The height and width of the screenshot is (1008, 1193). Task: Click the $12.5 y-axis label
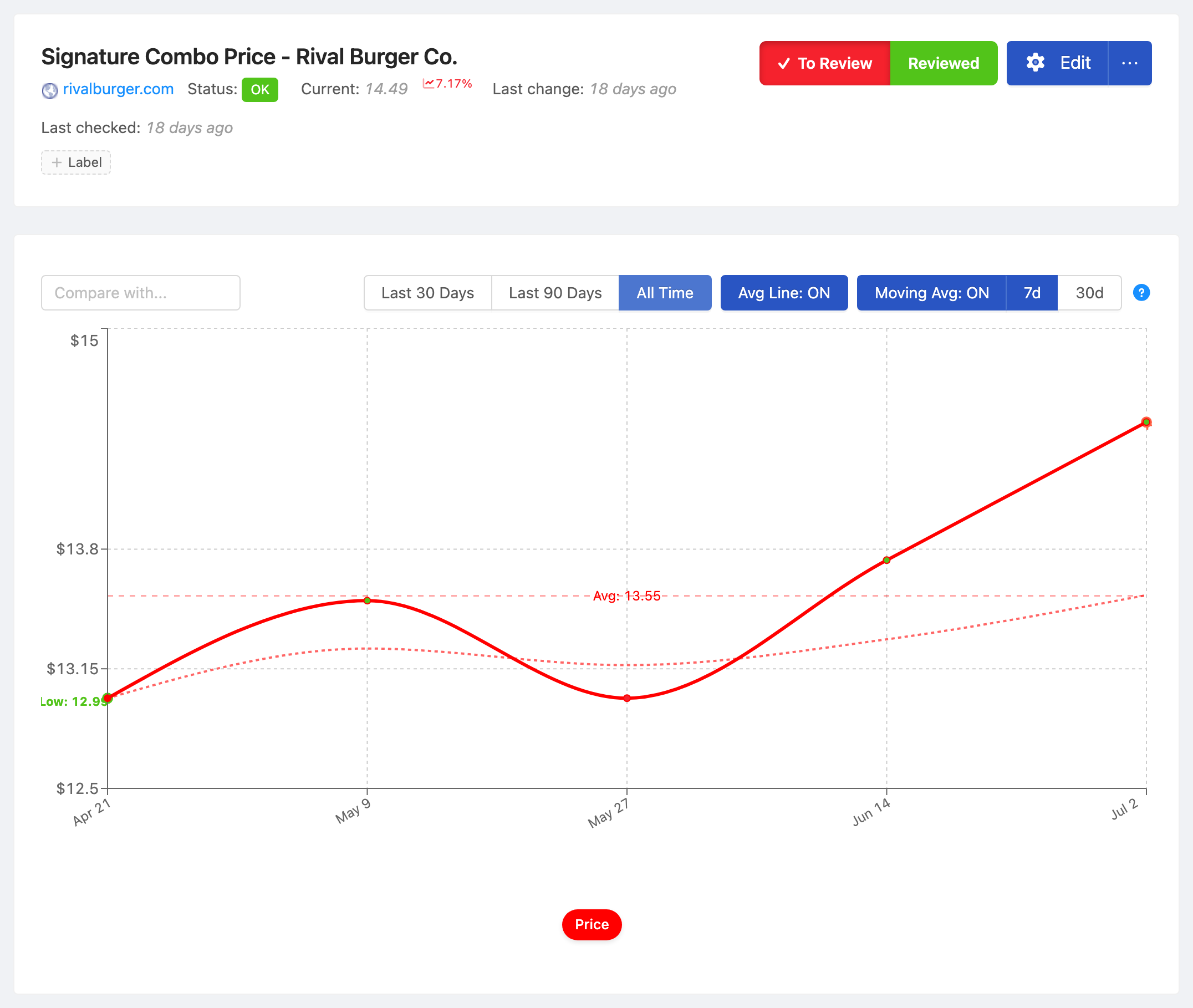77,788
